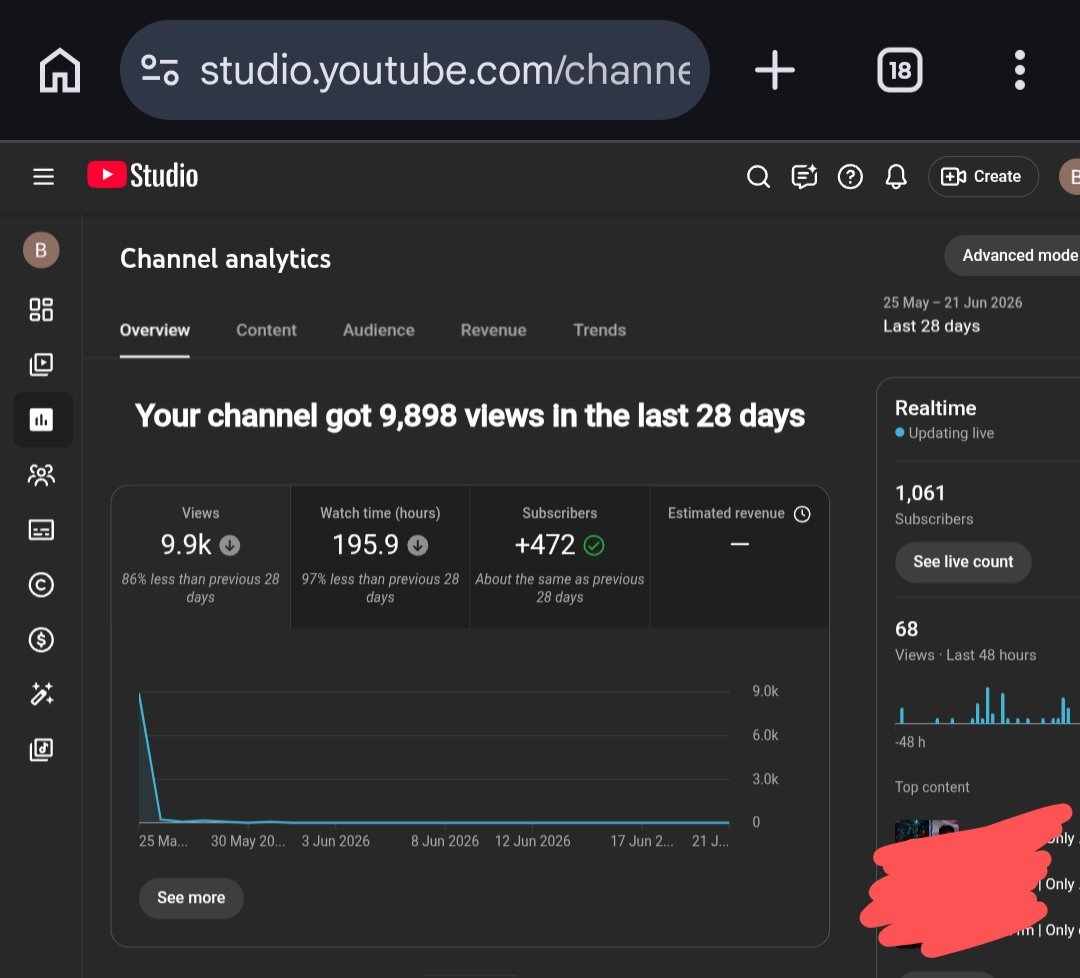The image size is (1080, 978).
Task: Open the Last 28 days date range dropdown
Action: pyautogui.click(x=953, y=315)
